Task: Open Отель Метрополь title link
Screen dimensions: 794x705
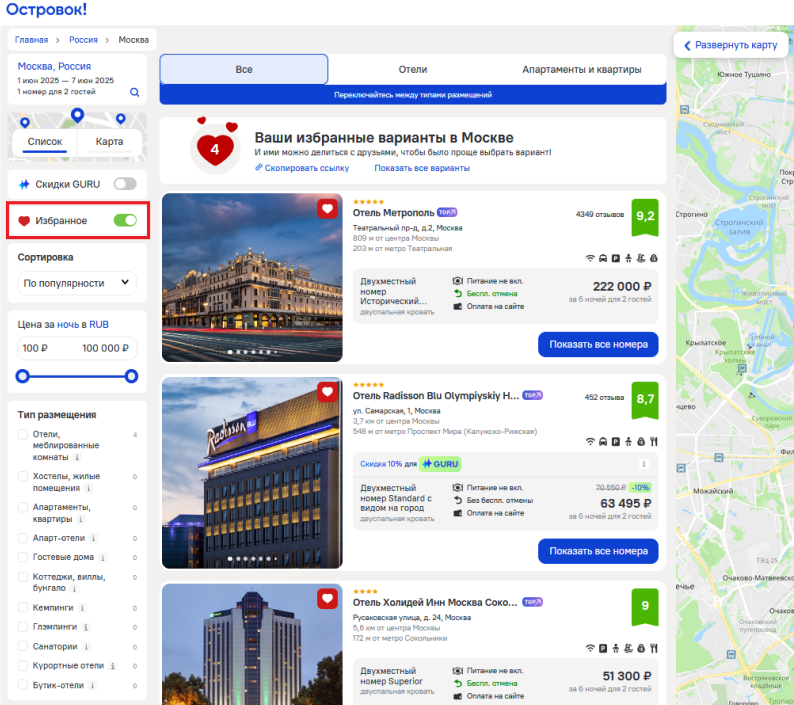Action: click(393, 213)
